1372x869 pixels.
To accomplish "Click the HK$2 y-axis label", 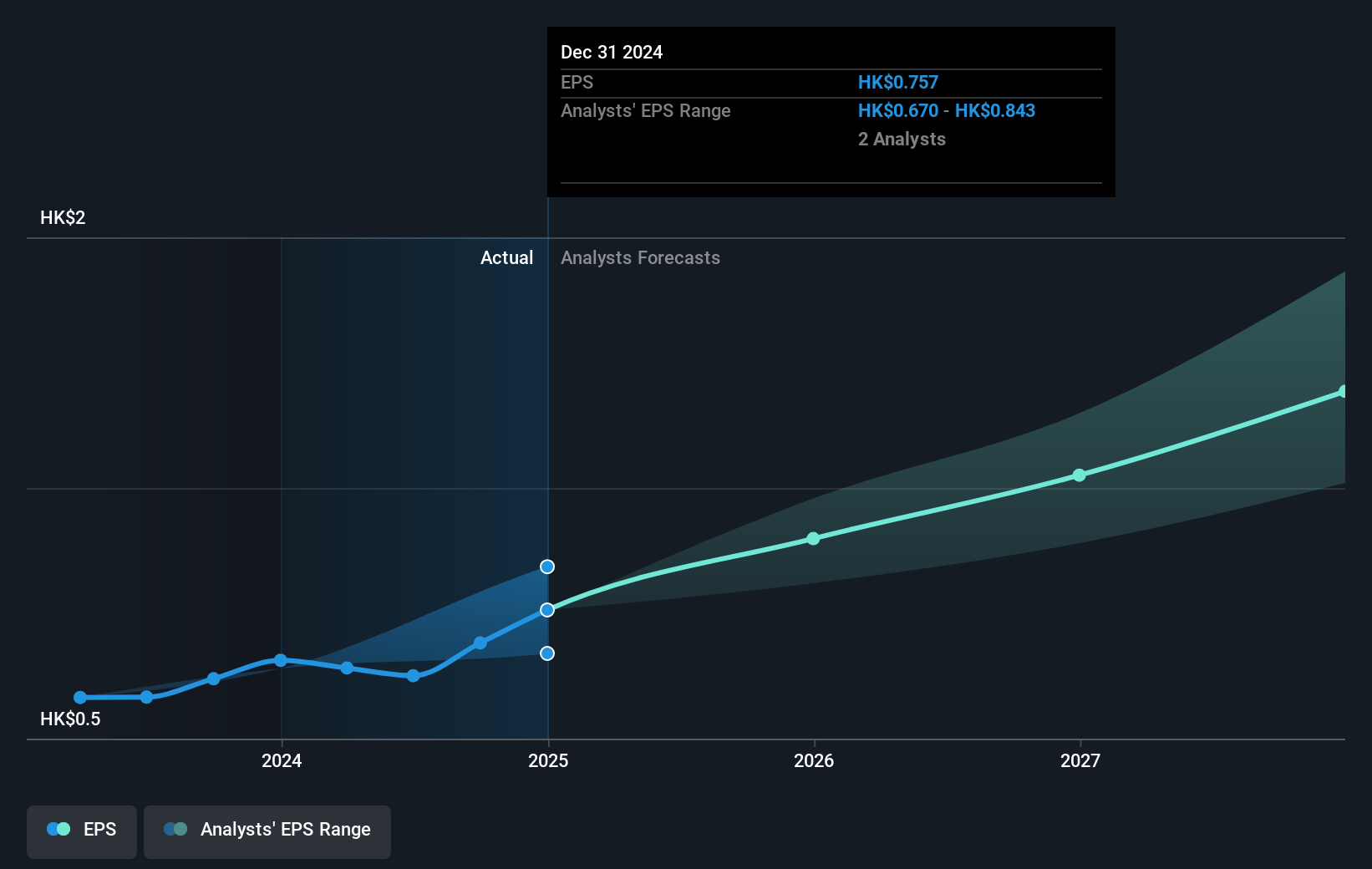I will click(63, 217).
